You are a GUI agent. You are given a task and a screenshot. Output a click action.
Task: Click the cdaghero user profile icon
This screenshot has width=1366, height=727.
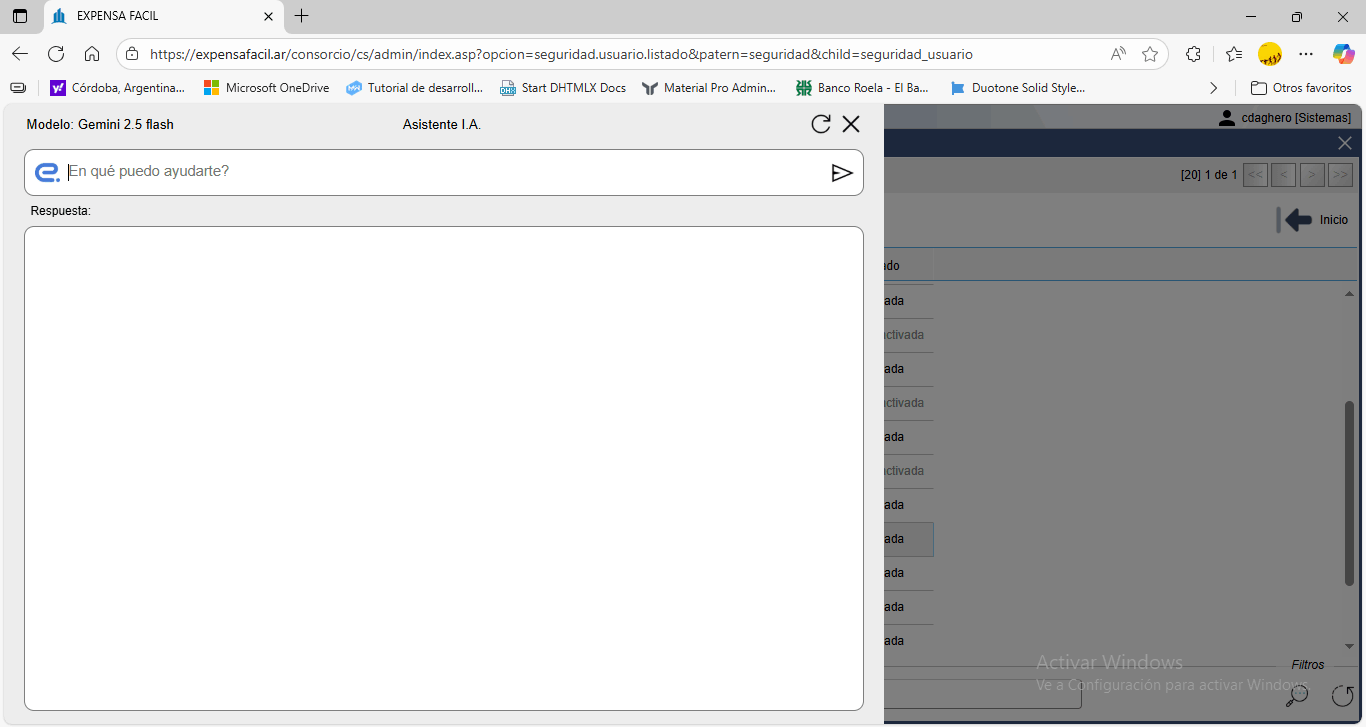click(1226, 118)
